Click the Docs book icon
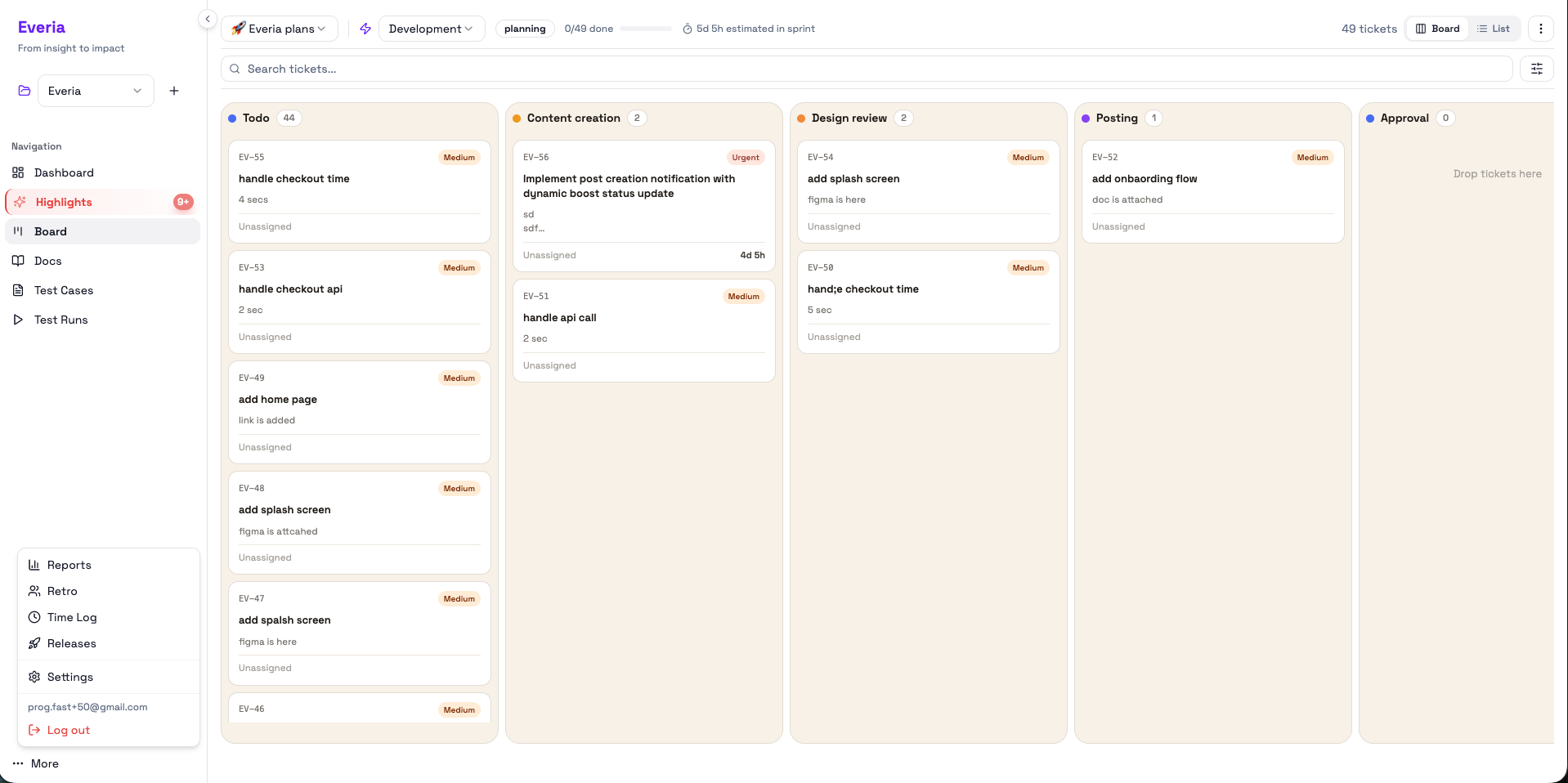This screenshot has height=783, width=1568. click(x=18, y=261)
